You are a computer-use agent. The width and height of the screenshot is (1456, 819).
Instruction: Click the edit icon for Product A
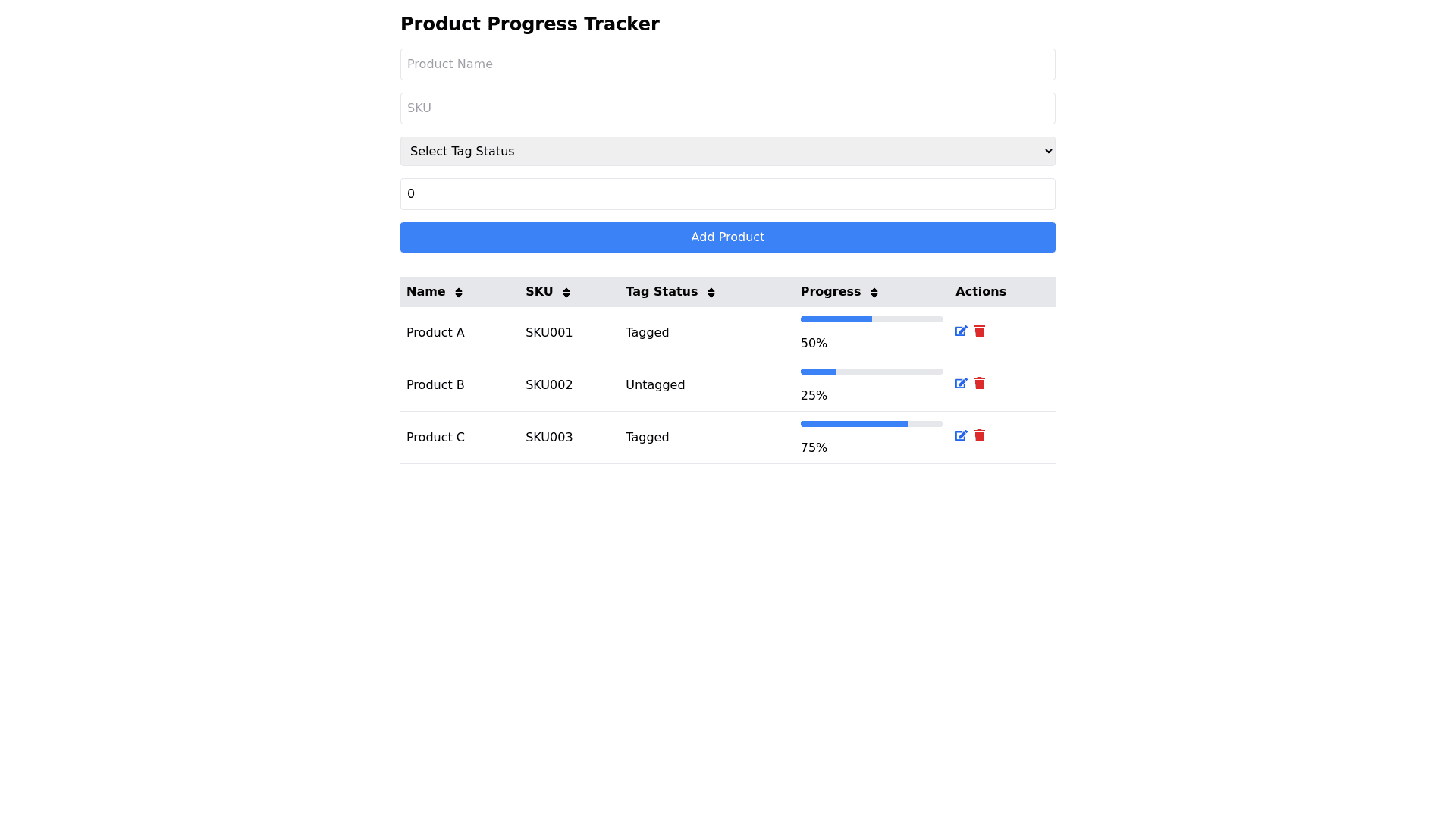[x=961, y=331]
